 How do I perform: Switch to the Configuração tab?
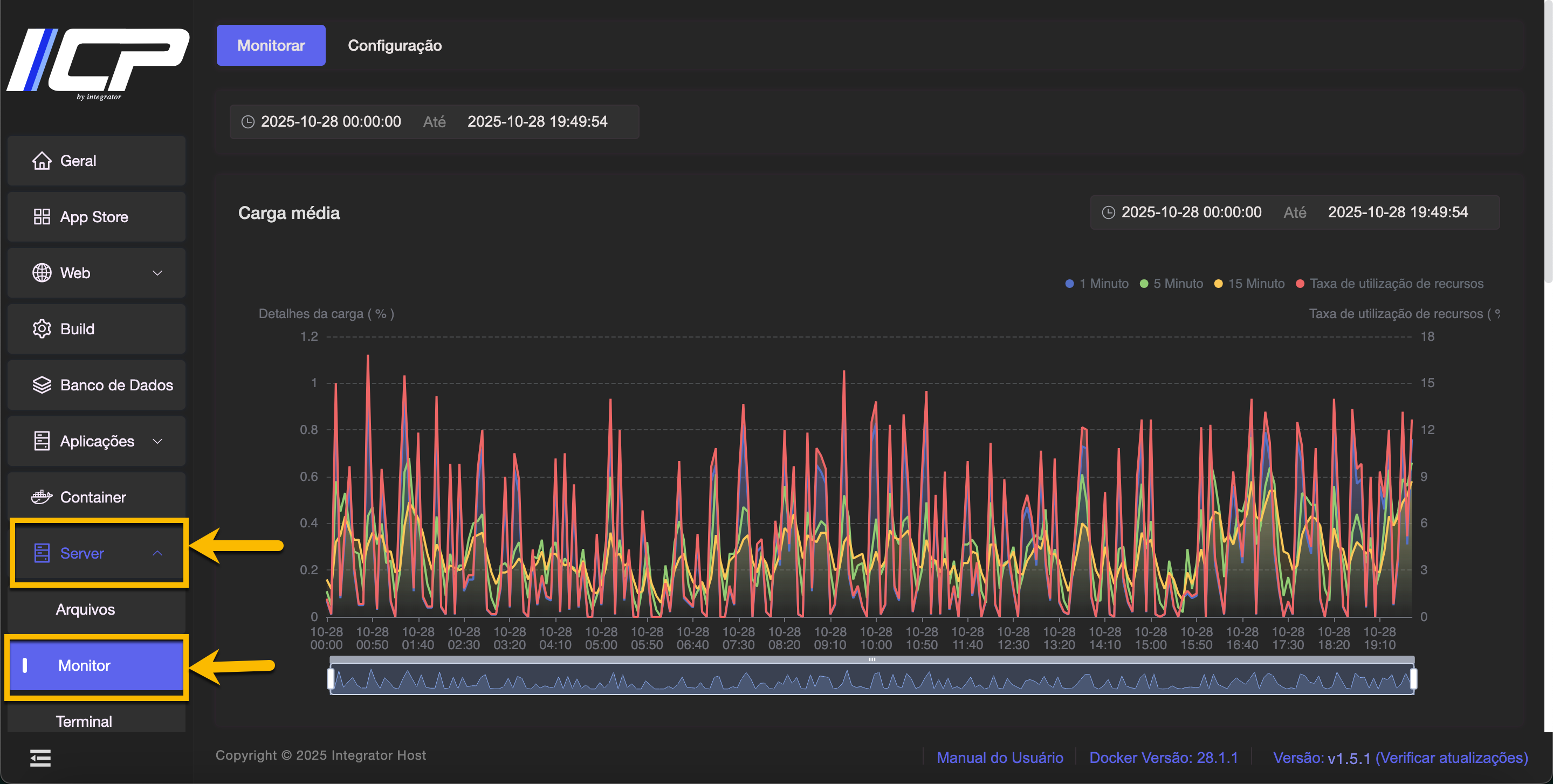click(394, 46)
